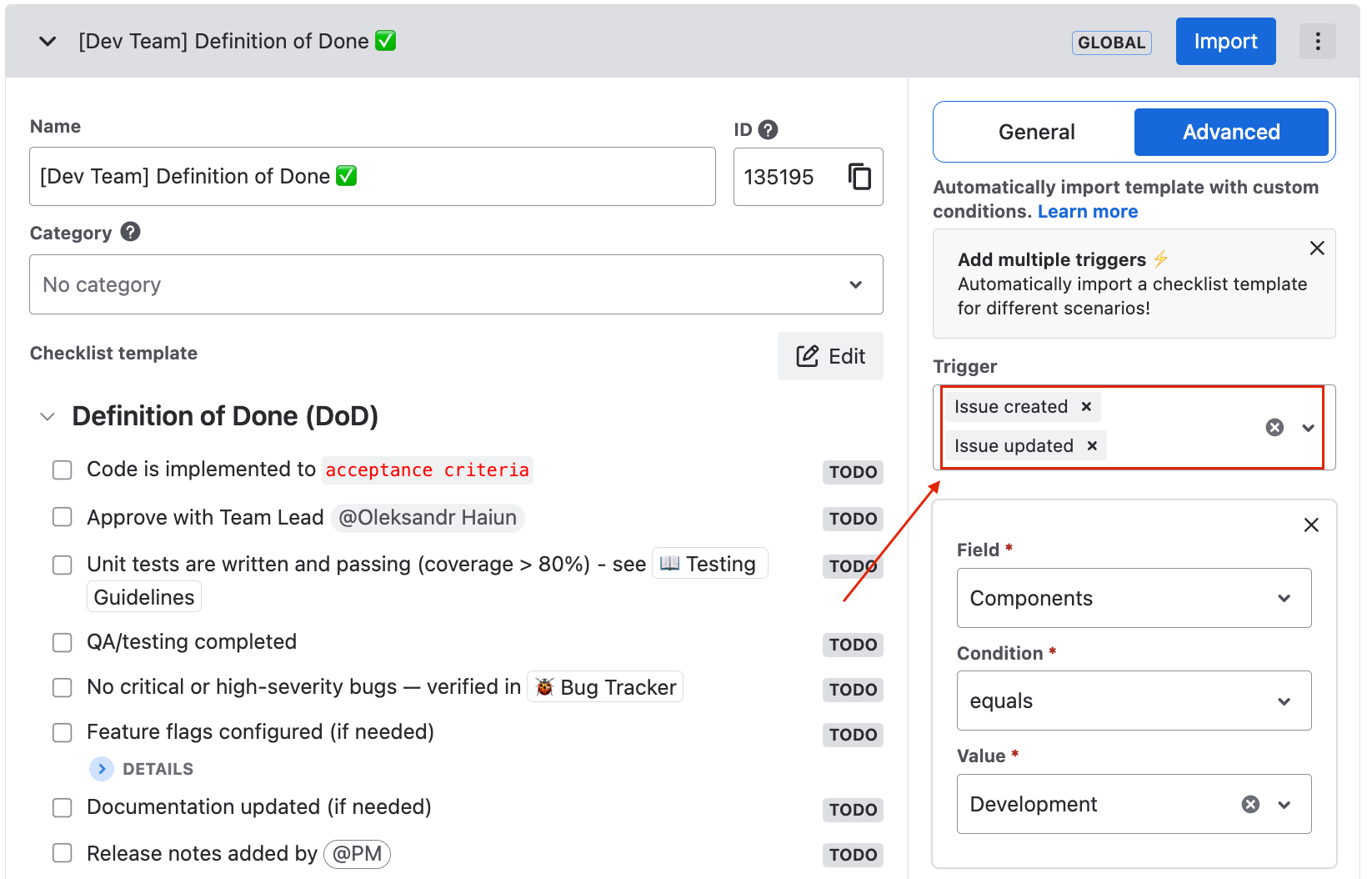Click TODO status of 'Release notes added'
This screenshot has width=1372, height=879.
click(853, 855)
